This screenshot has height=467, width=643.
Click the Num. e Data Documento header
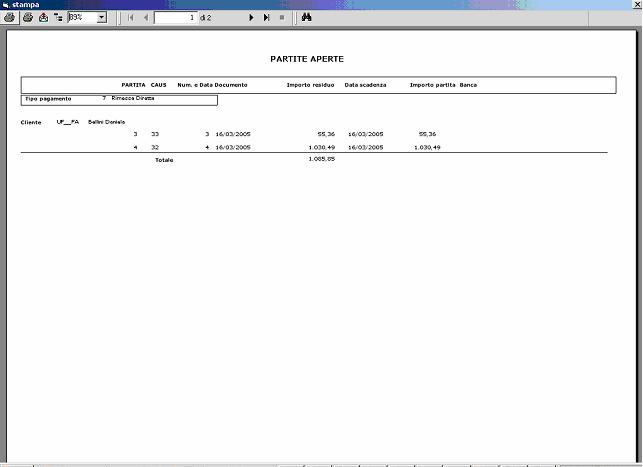pos(212,85)
